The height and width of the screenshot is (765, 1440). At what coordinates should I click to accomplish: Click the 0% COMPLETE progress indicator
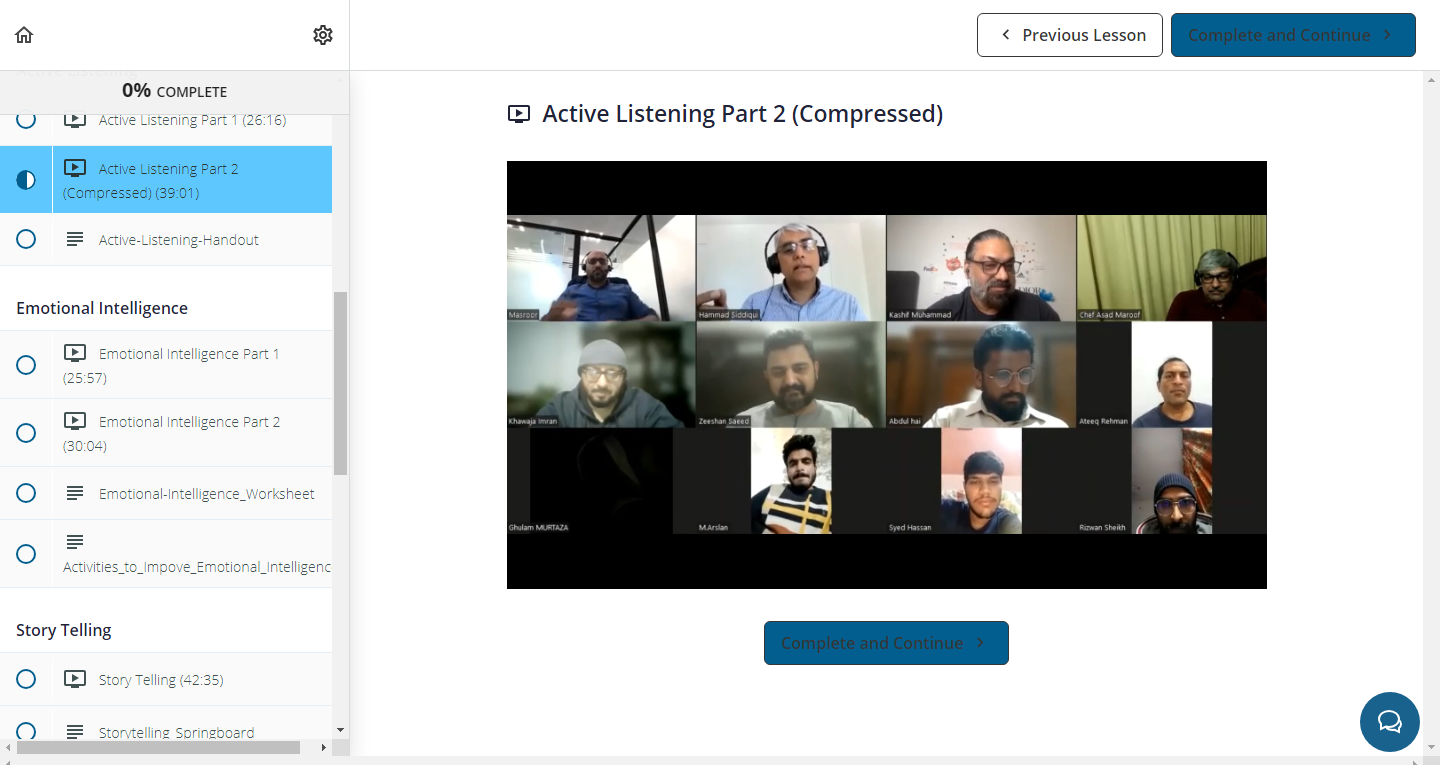click(x=174, y=91)
